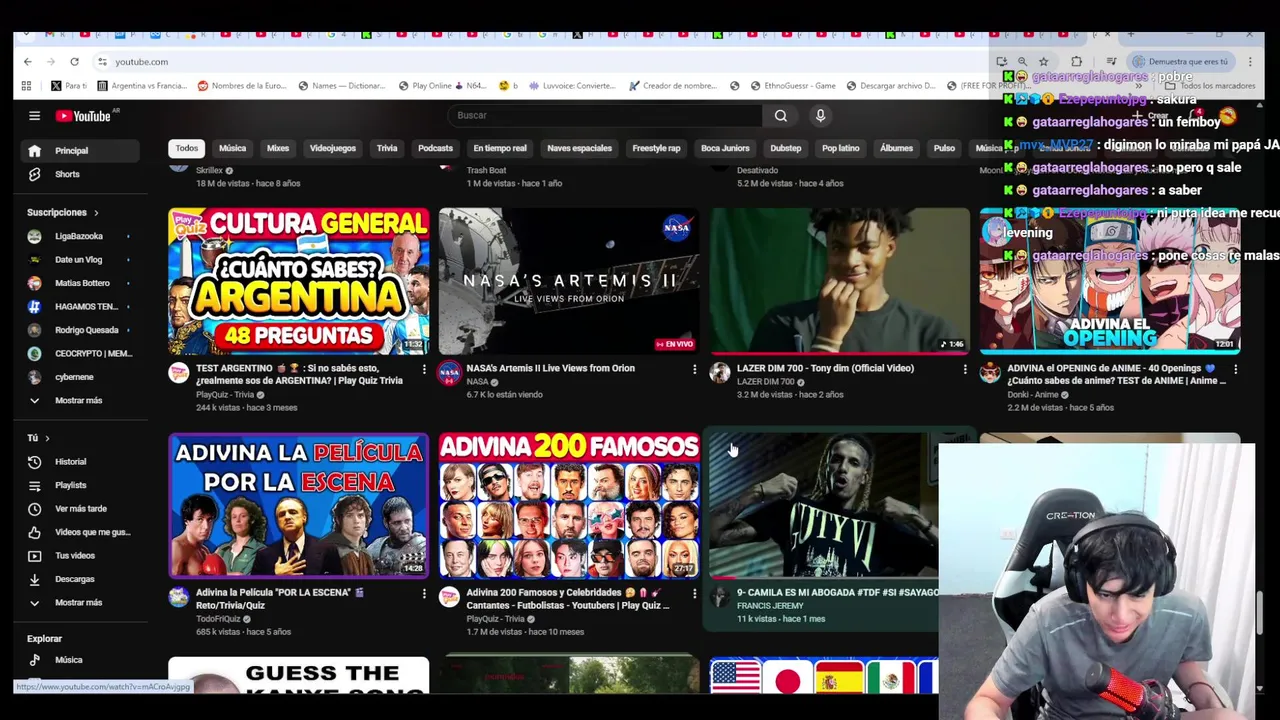
Task: Select the Podcasts filter chip
Action: pyautogui.click(x=435, y=148)
